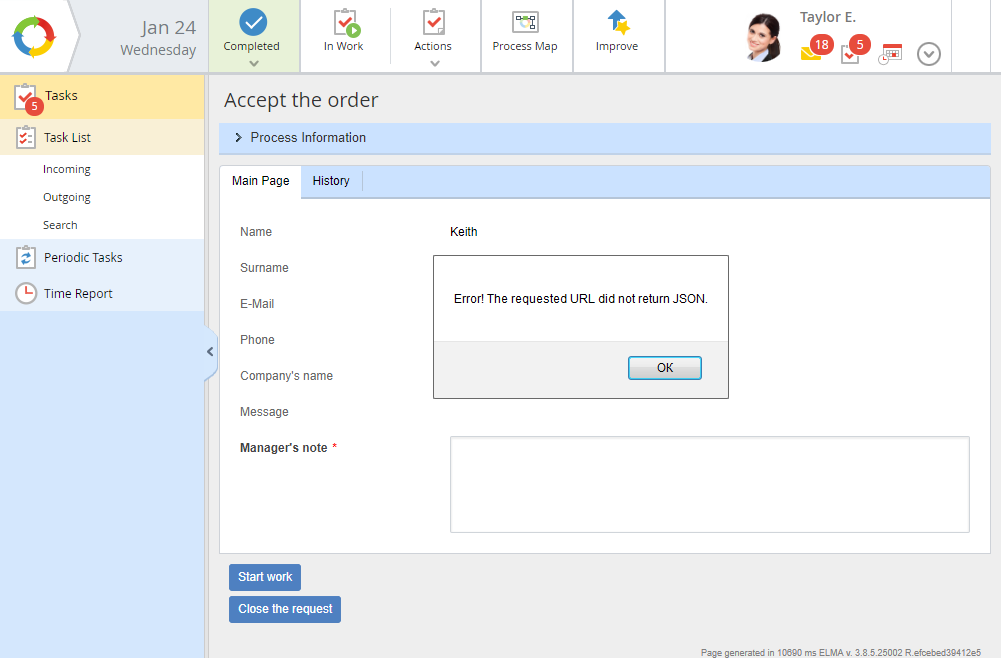Image resolution: width=1001 pixels, height=658 pixels.
Task: Click the Start work button
Action: point(265,577)
